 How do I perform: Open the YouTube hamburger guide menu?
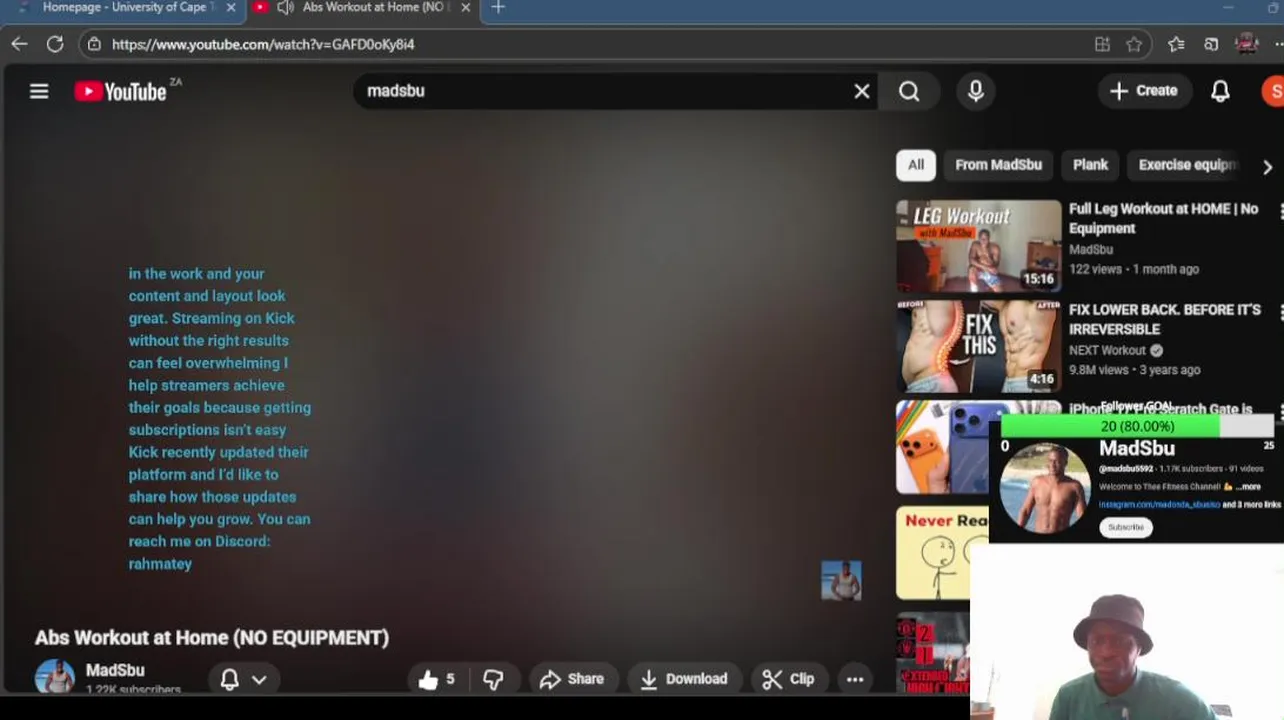point(39,91)
